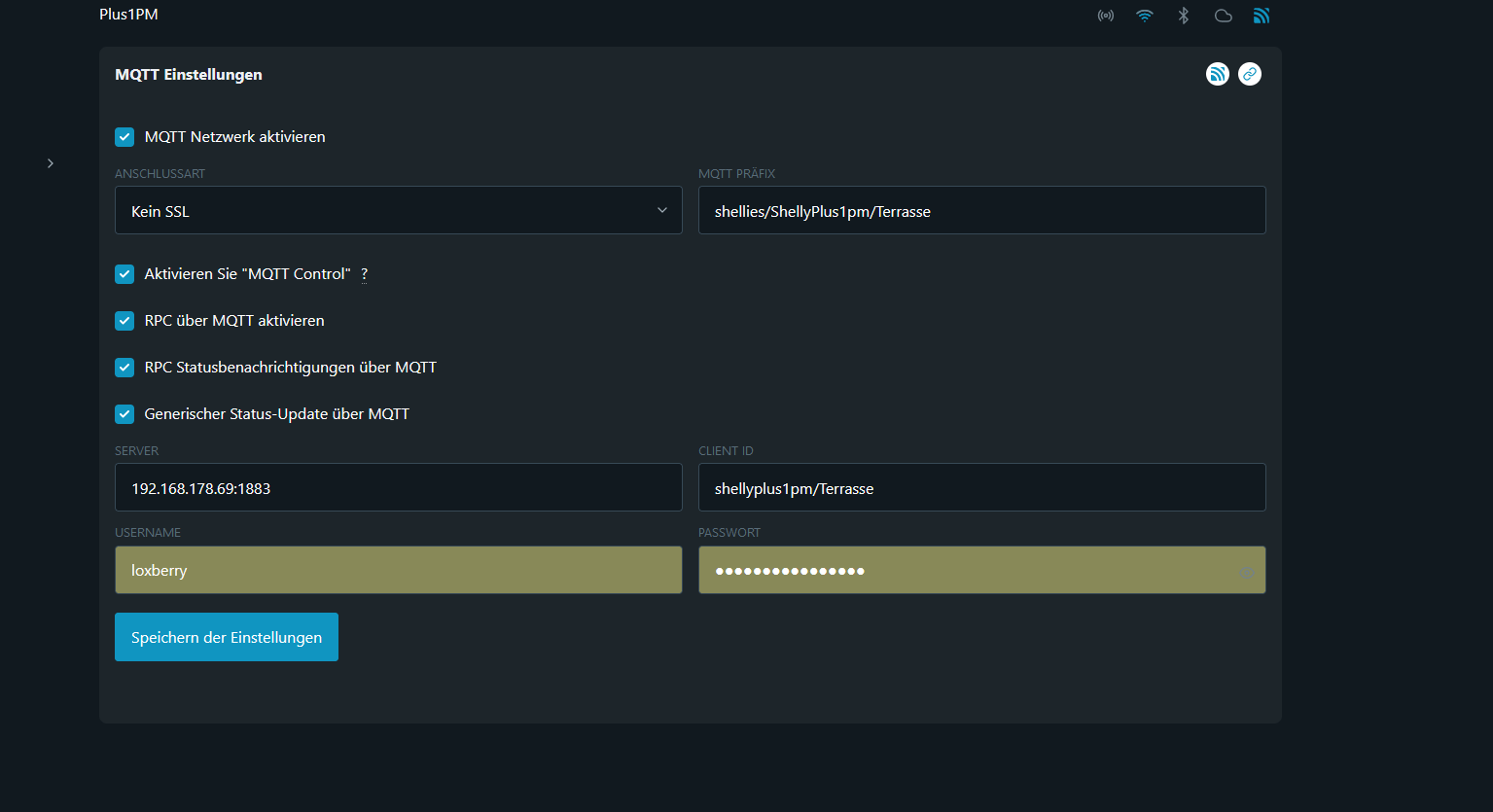
Task: Uncheck Generischer Status-Update über MQTT
Action: pyautogui.click(x=124, y=414)
